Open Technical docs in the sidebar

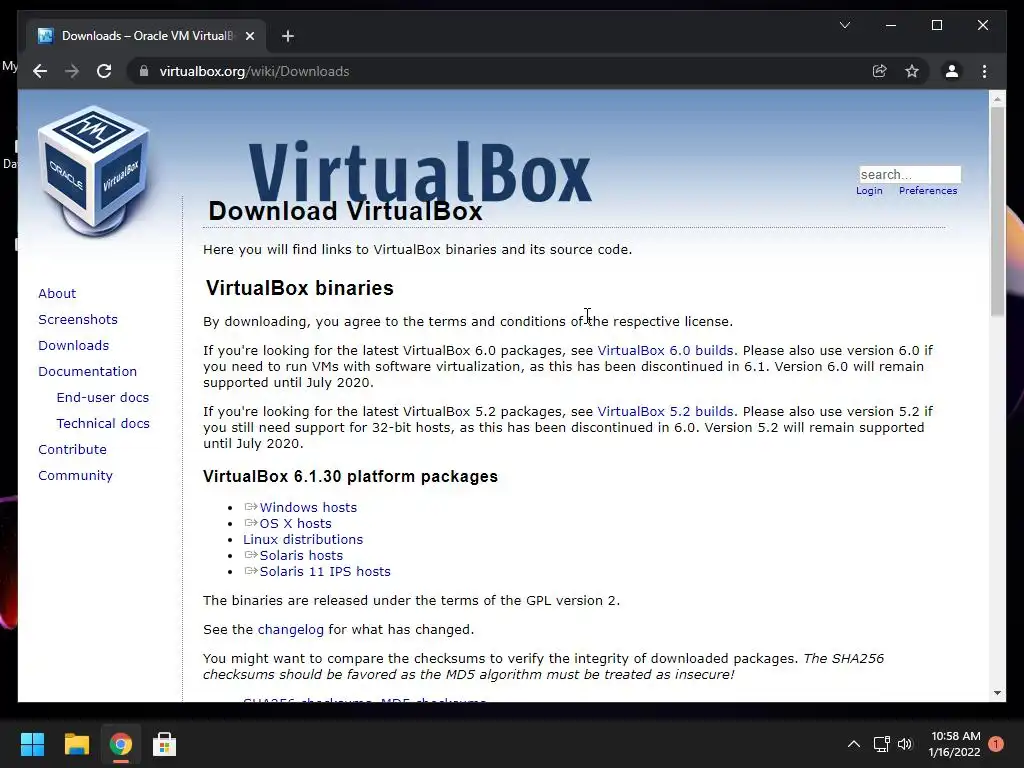coord(103,424)
